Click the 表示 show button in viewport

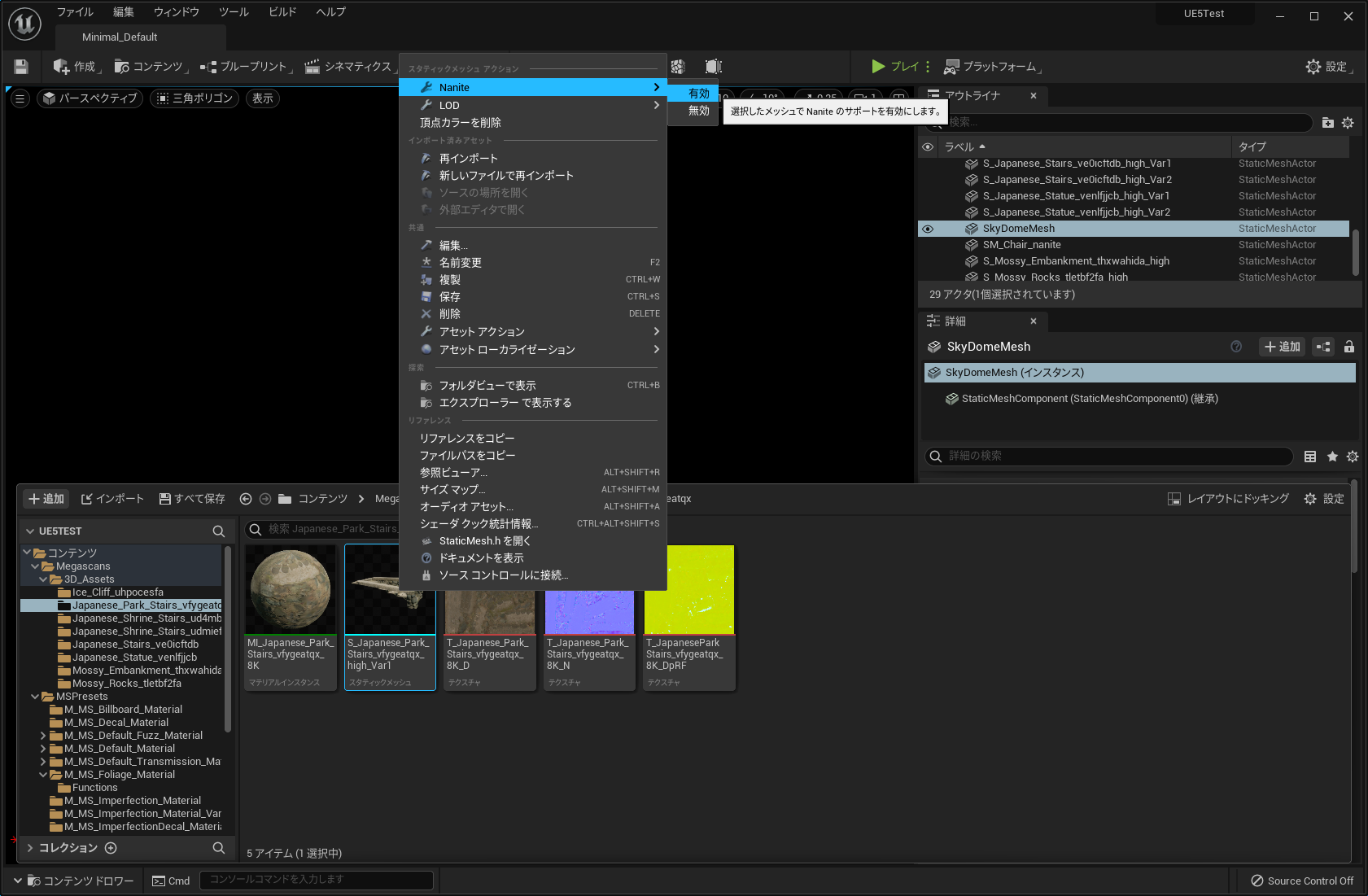(263, 98)
